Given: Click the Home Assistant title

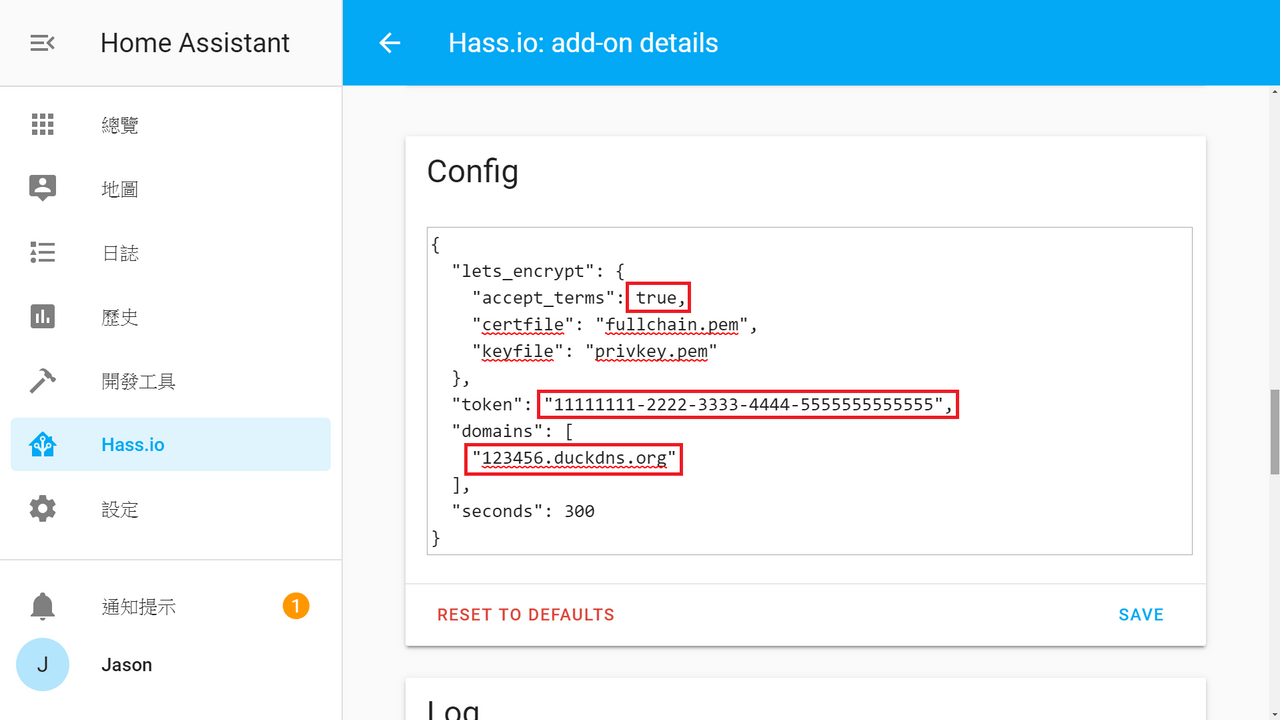Looking at the screenshot, I should (x=195, y=43).
